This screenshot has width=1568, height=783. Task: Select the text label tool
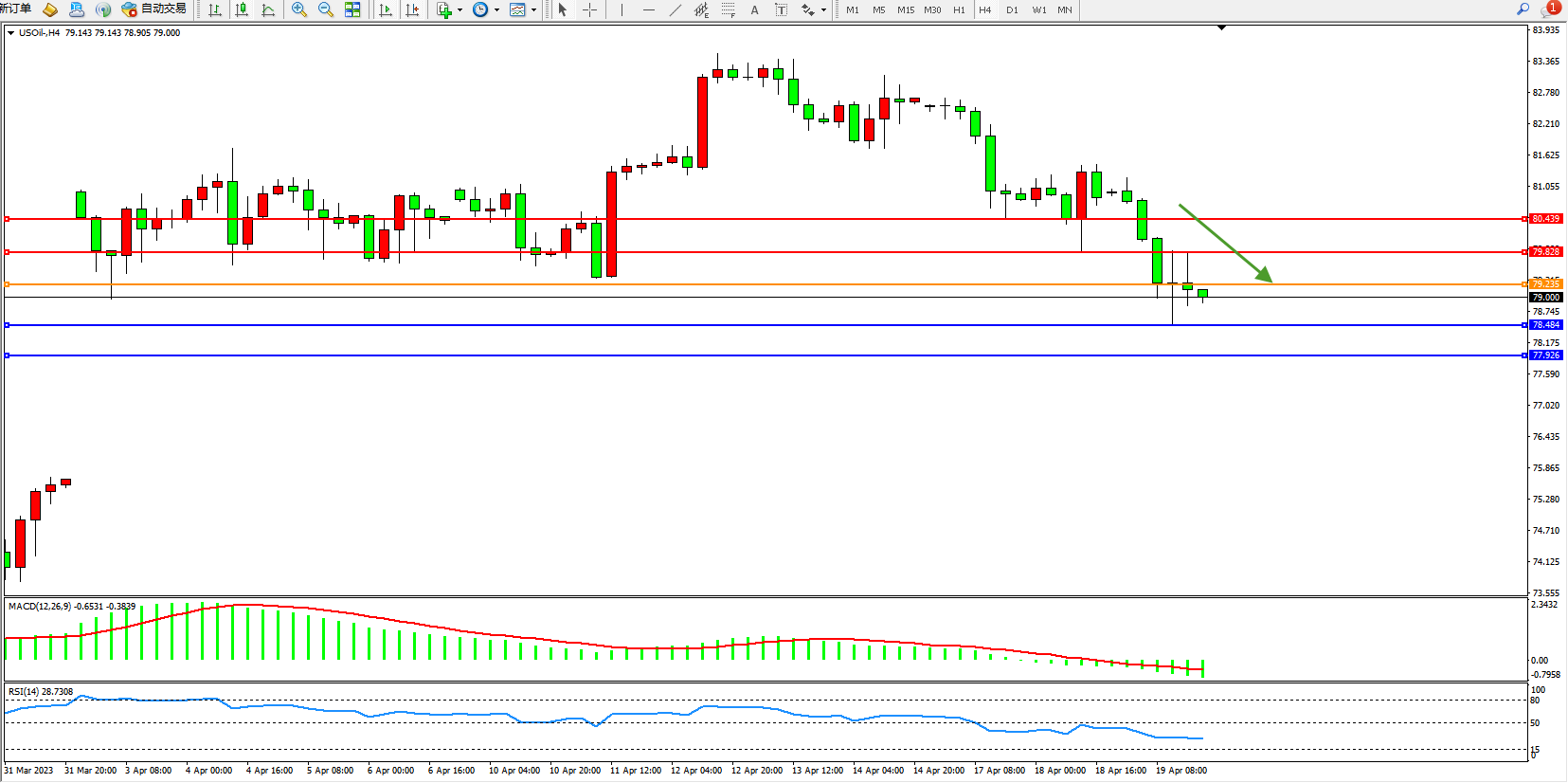pyautogui.click(x=754, y=9)
